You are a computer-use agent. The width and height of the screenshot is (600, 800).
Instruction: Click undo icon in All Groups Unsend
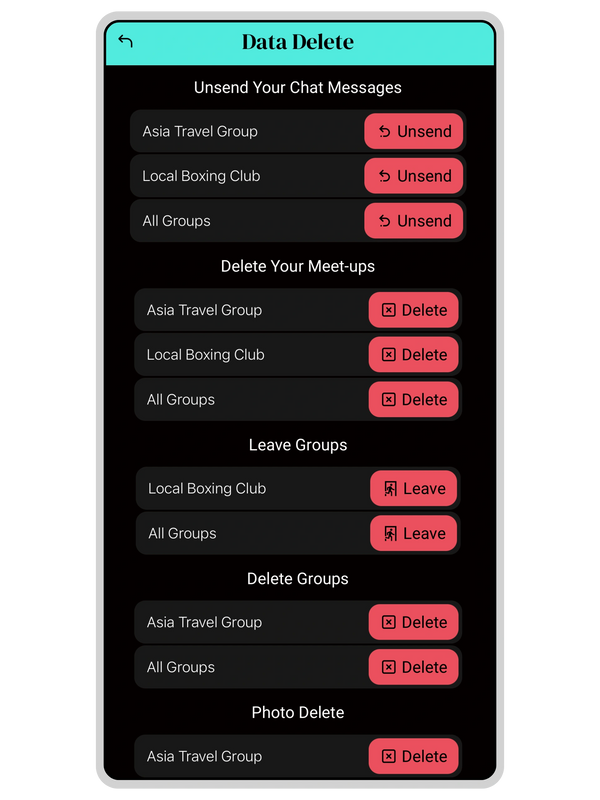tap(385, 221)
